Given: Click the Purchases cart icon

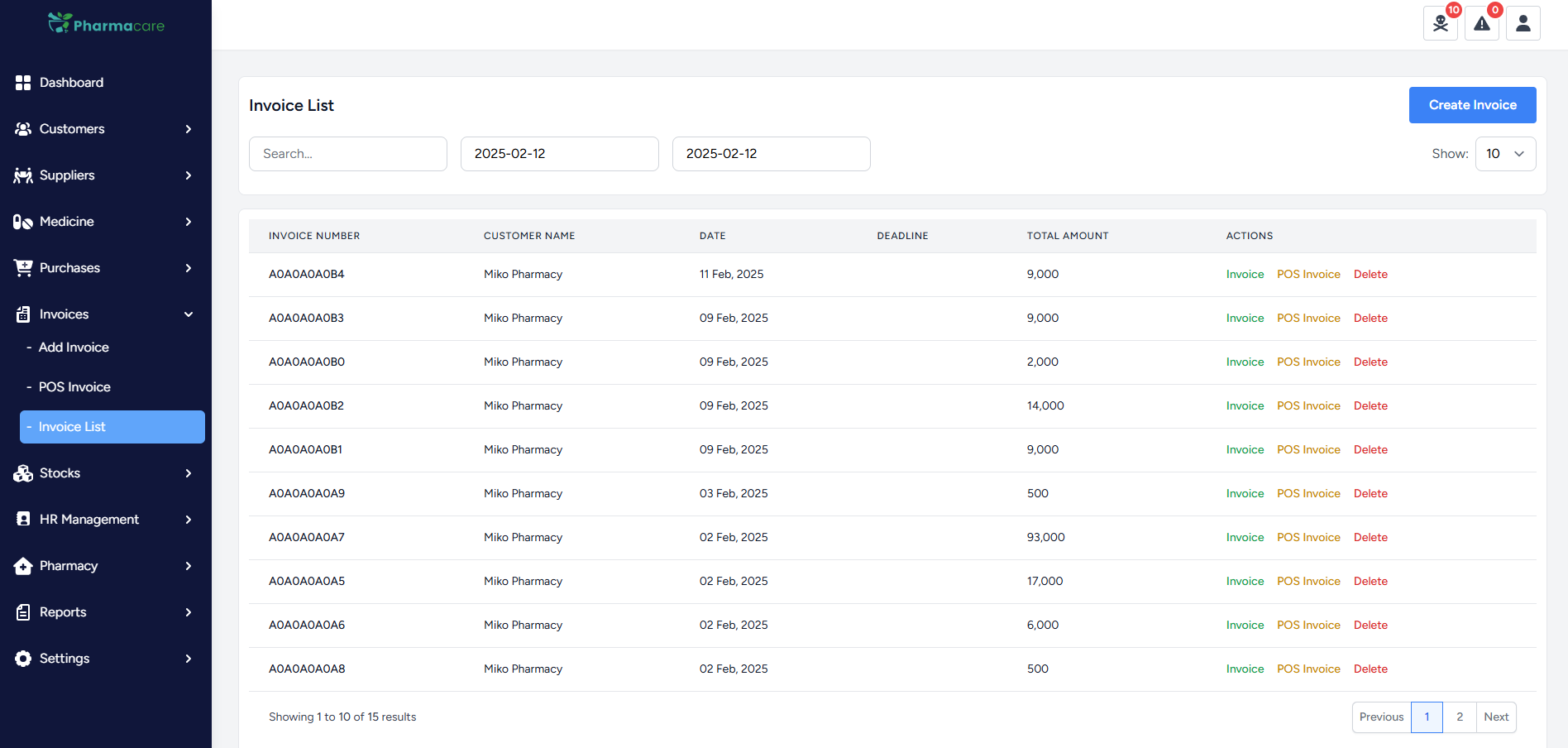Looking at the screenshot, I should coord(23,268).
